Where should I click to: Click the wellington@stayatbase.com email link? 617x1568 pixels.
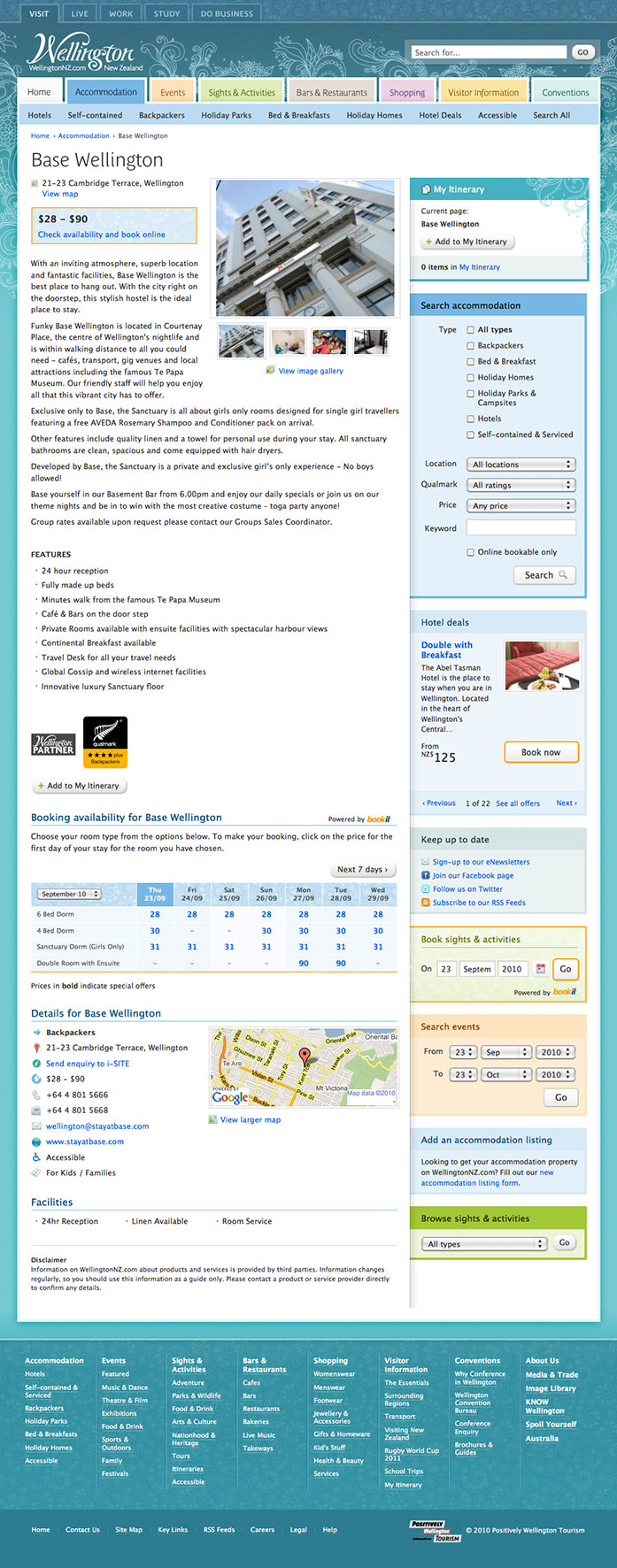(x=97, y=1126)
